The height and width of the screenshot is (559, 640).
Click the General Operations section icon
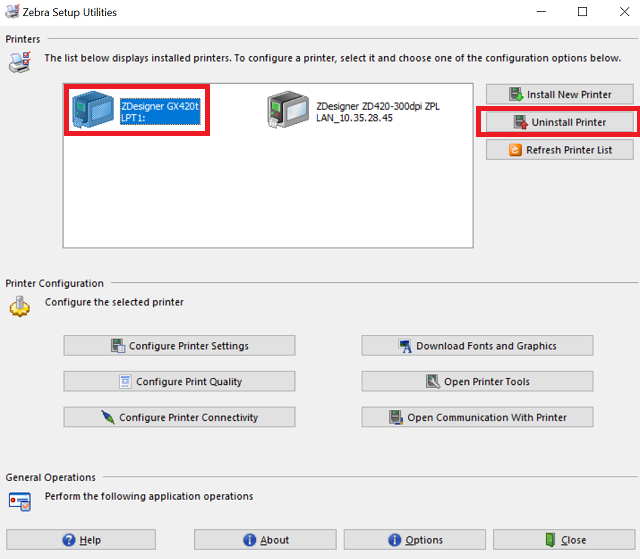[20, 500]
